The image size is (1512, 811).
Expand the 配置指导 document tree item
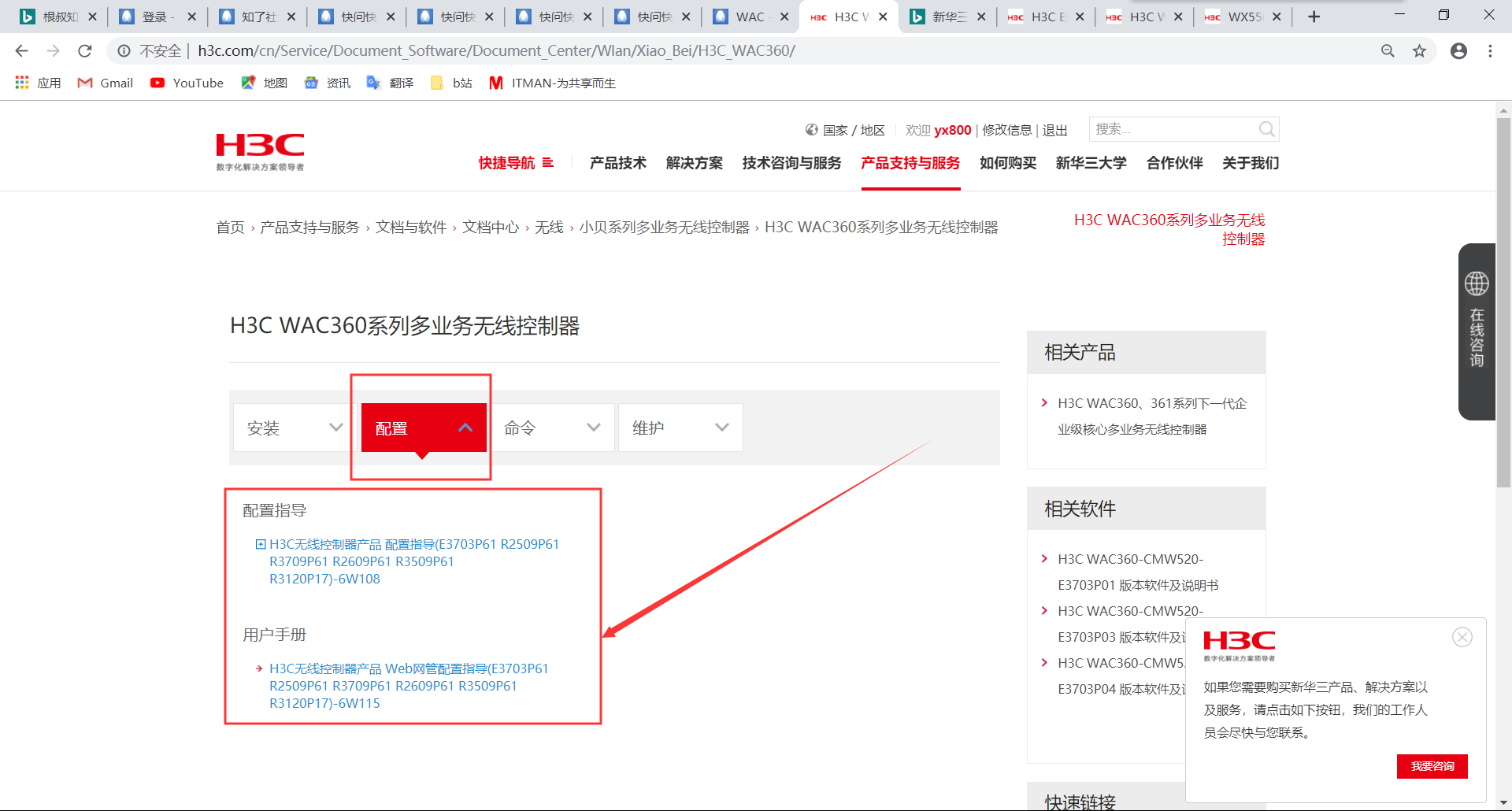pyautogui.click(x=261, y=544)
